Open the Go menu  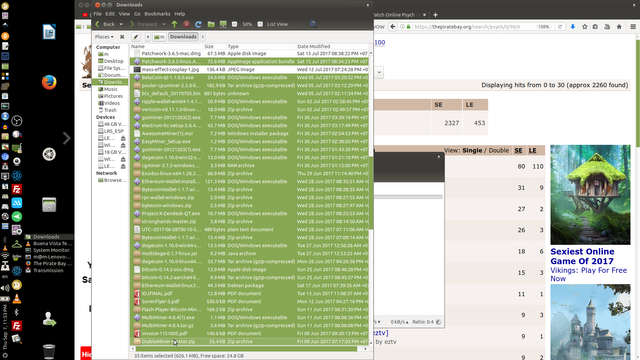137,14
